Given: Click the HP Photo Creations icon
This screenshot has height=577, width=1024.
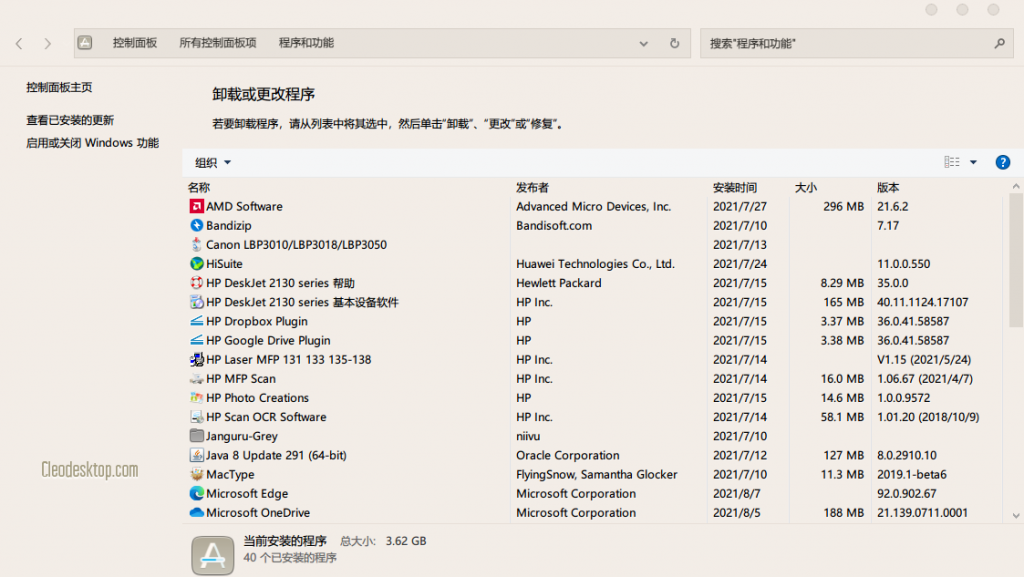Looking at the screenshot, I should click(x=197, y=398).
